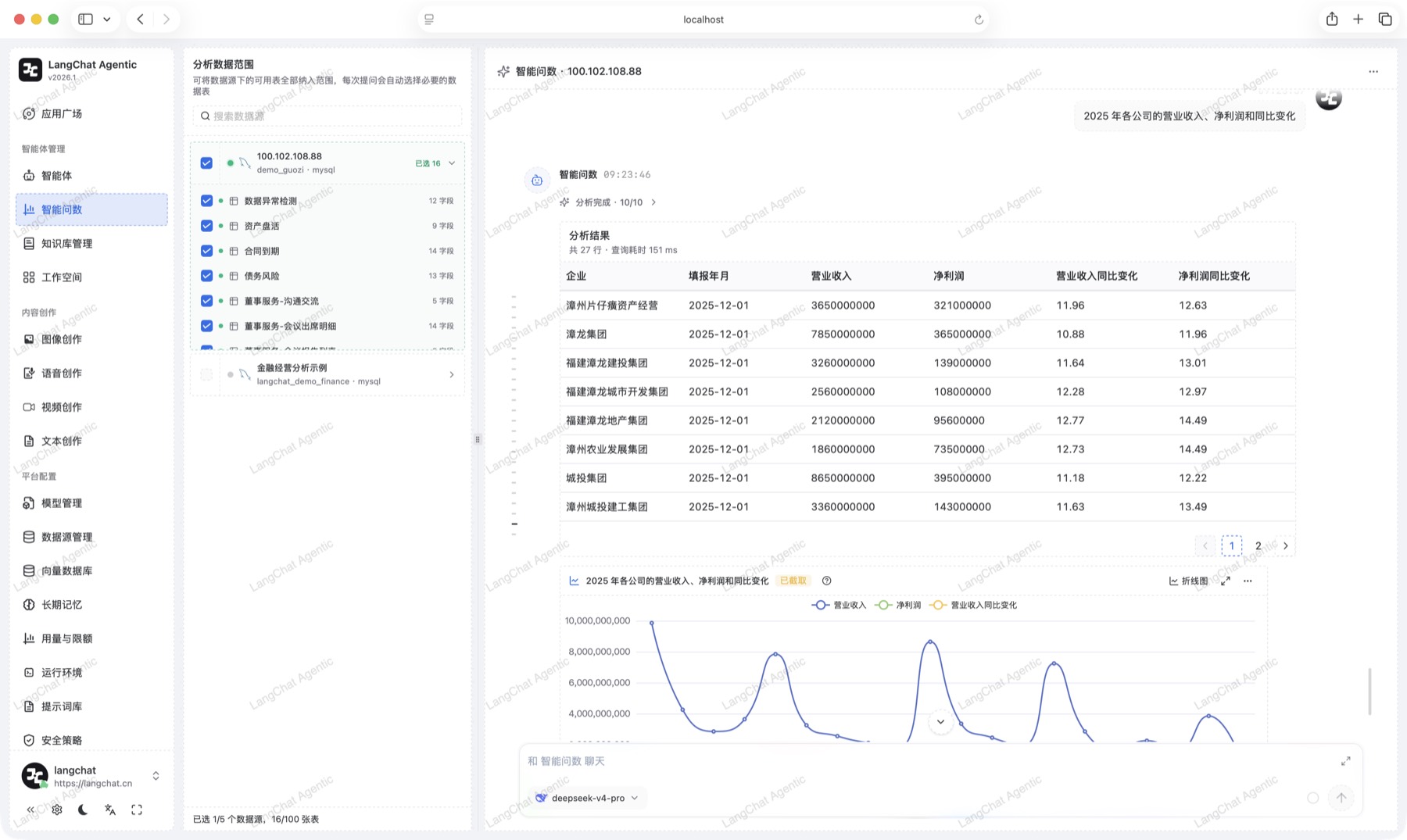1407x840 pixels.
Task: Go to results page 2
Action: point(1258,545)
